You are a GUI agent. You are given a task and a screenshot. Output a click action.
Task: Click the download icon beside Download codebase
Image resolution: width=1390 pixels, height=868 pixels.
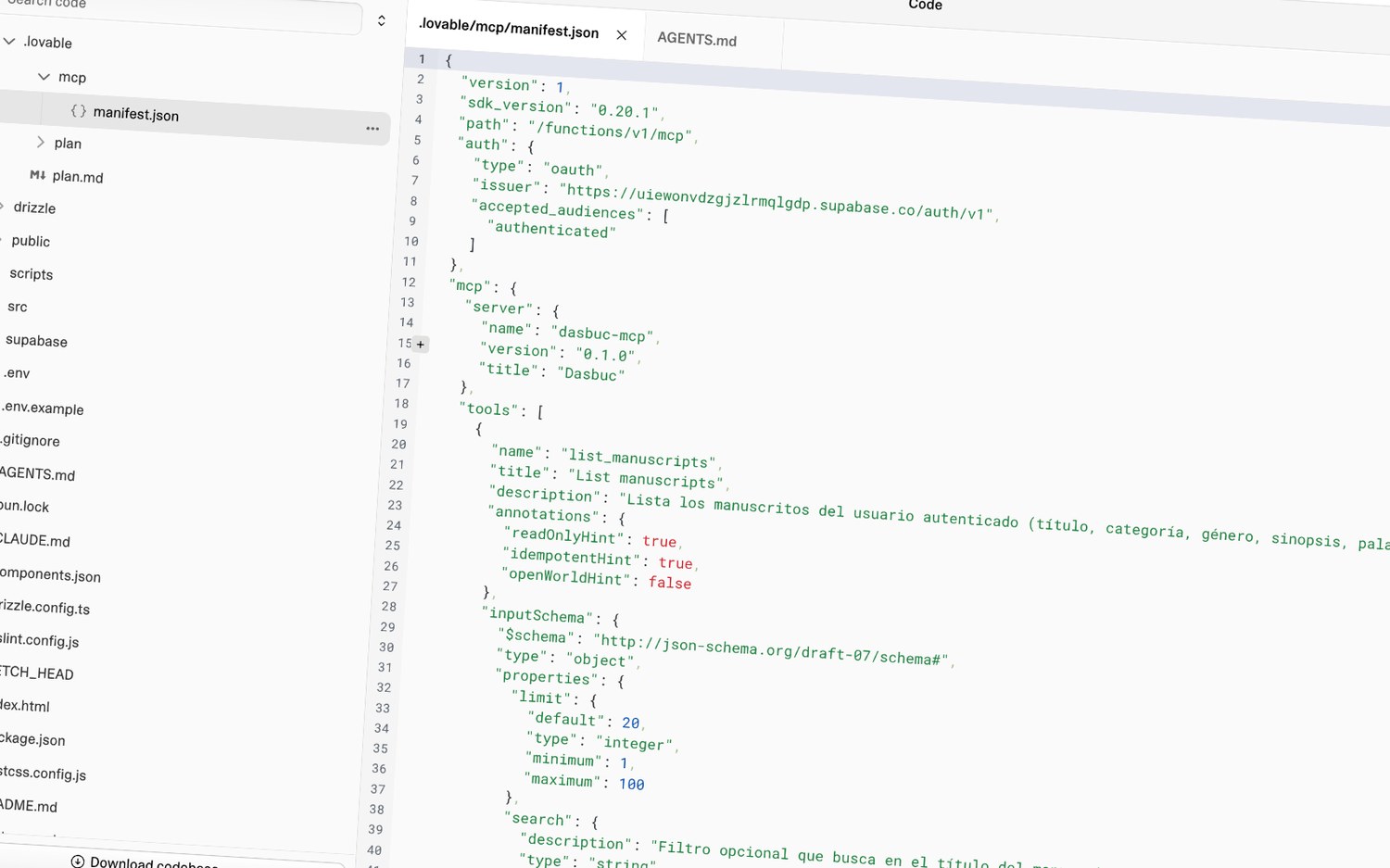[x=78, y=861]
